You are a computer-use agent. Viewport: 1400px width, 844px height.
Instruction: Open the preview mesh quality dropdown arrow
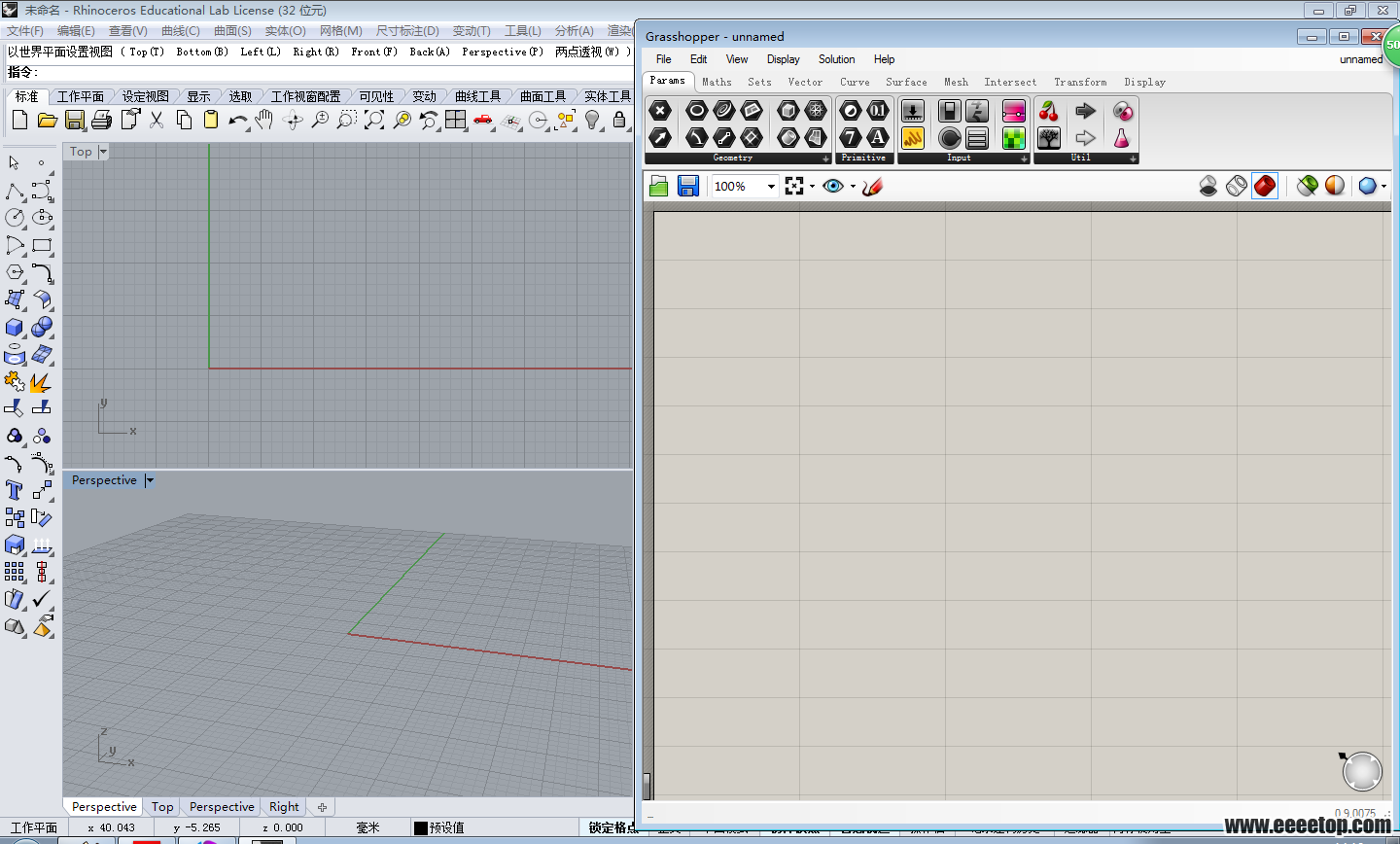1383,187
